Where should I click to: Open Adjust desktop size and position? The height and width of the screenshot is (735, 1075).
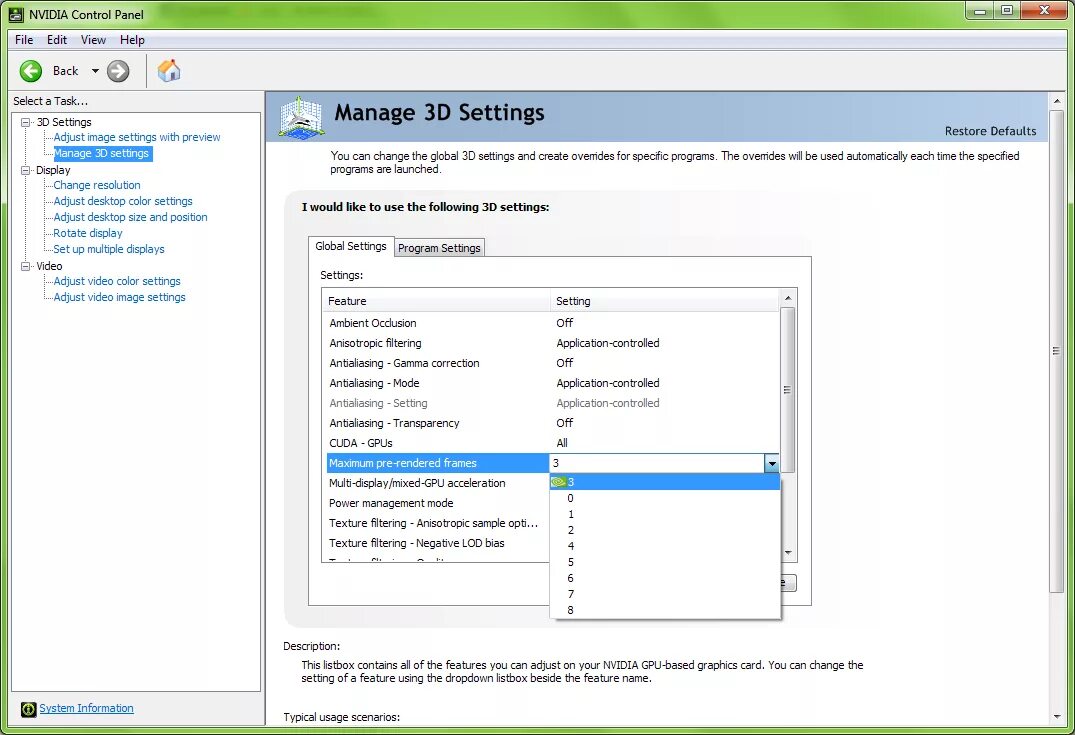pyautogui.click(x=130, y=217)
